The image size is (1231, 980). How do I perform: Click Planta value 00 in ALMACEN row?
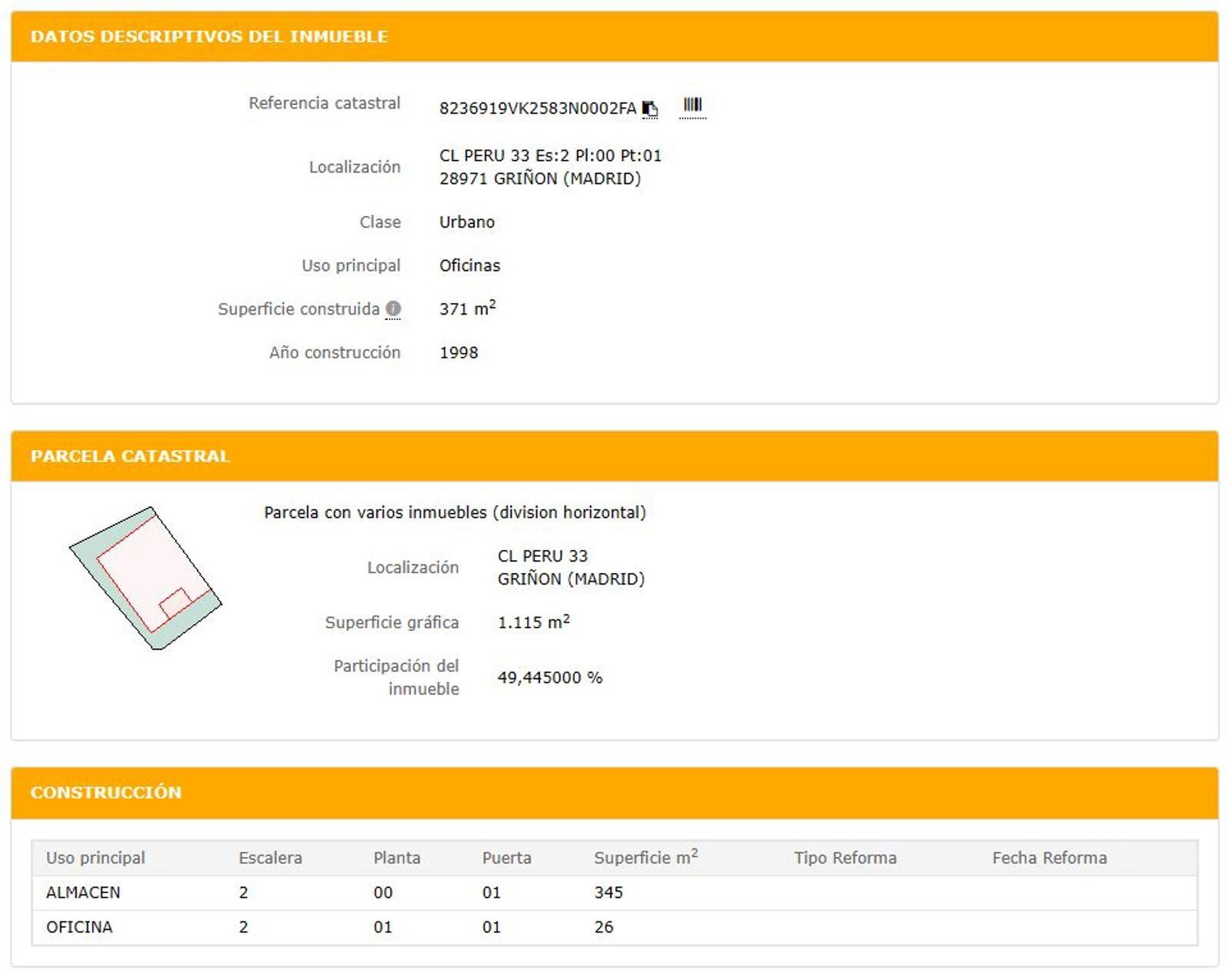point(383,892)
